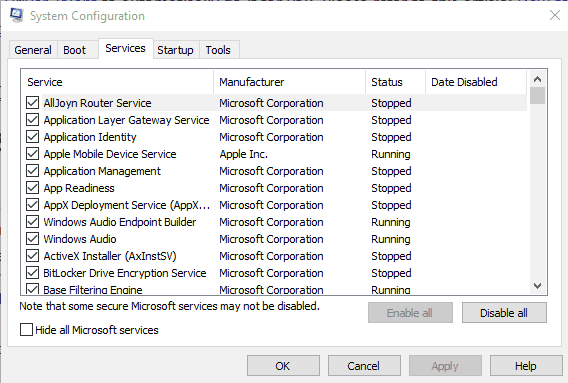Select the Windows Audio row text
The height and width of the screenshot is (383, 568).
(80, 239)
